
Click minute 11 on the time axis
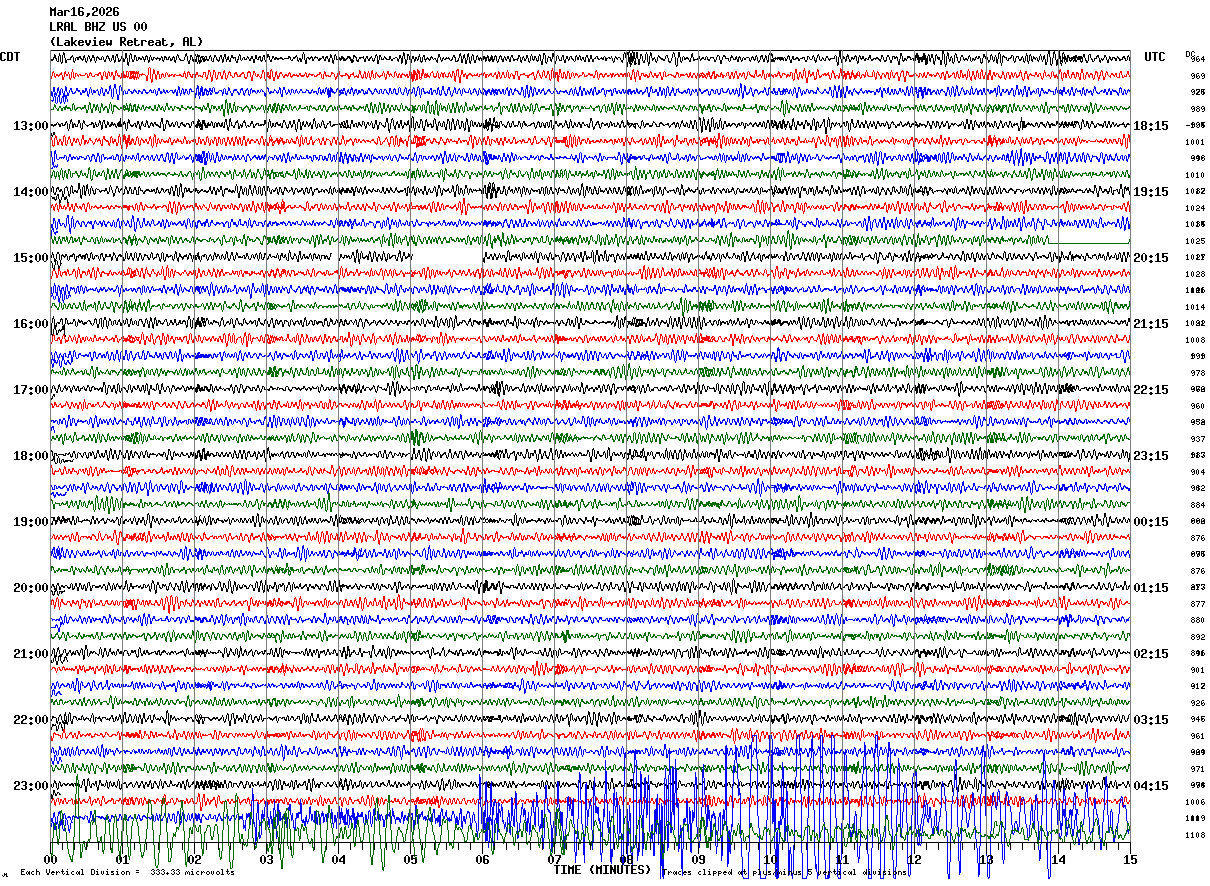pos(842,860)
